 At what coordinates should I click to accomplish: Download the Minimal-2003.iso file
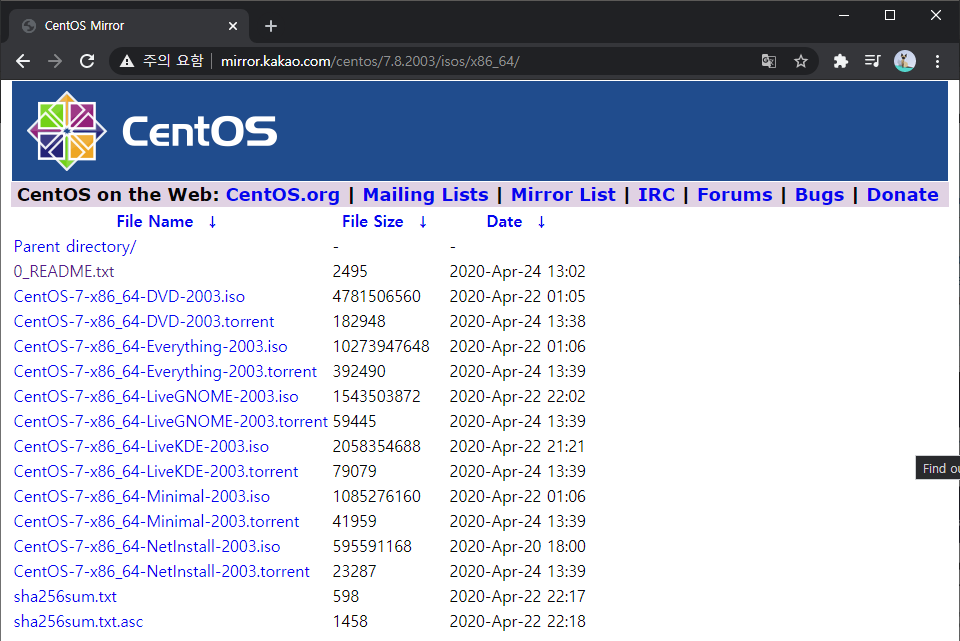tap(142, 497)
